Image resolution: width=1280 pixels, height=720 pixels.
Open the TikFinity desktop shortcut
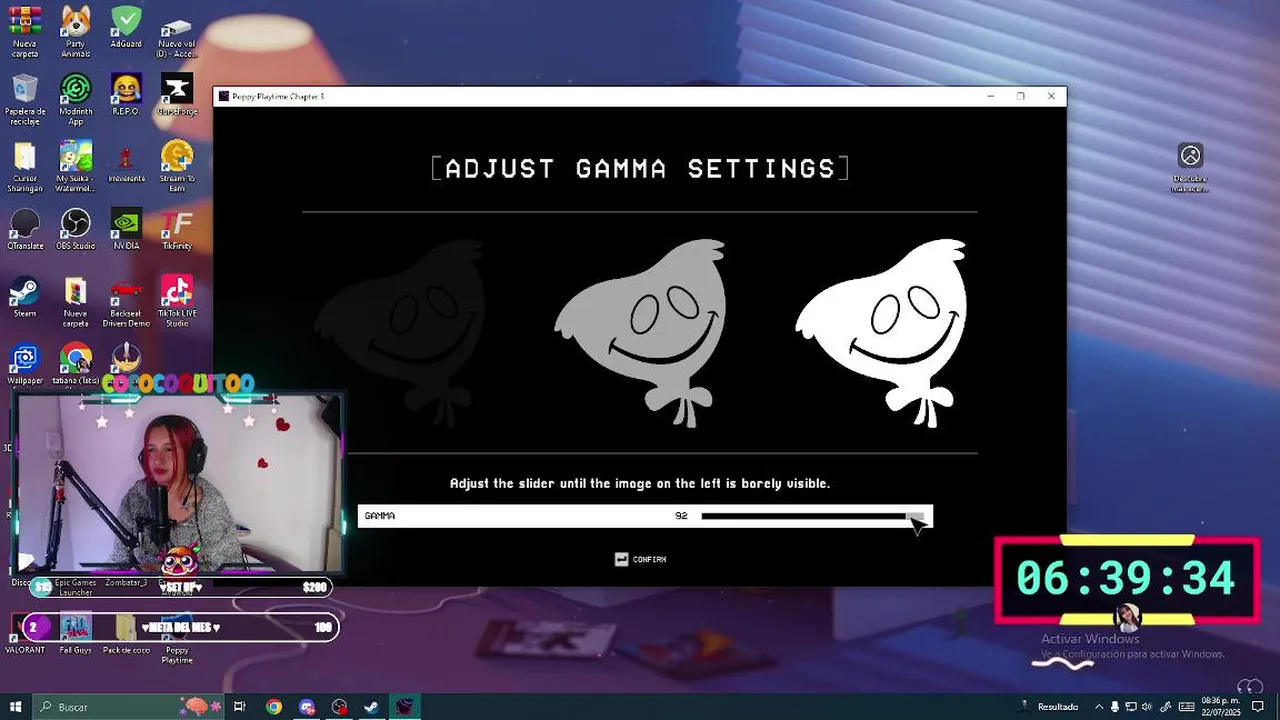[x=177, y=230]
